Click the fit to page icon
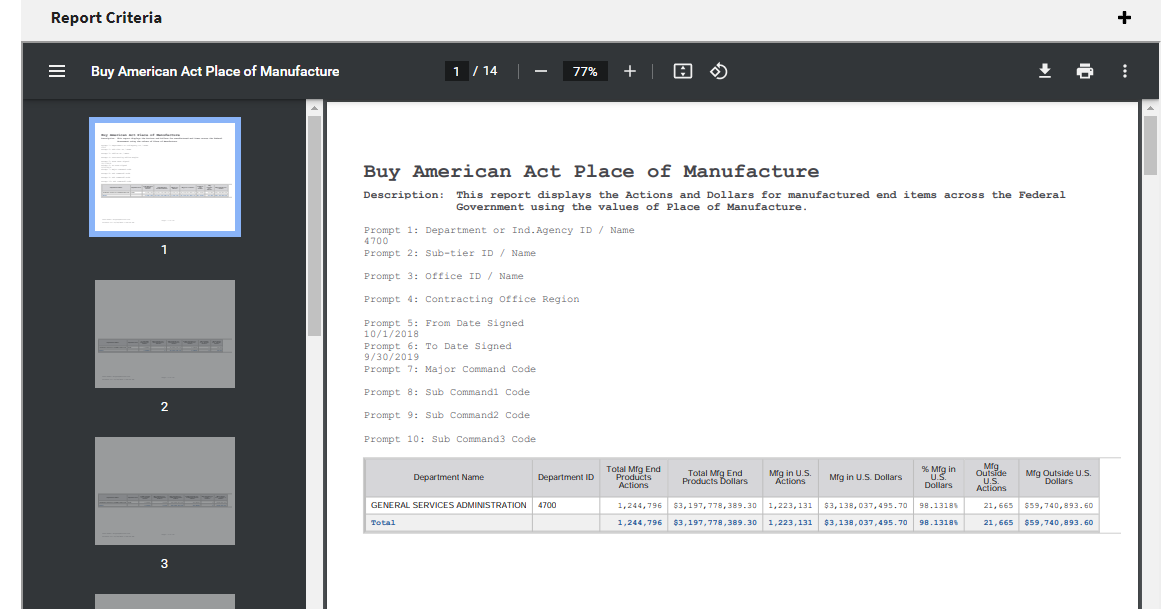 pyautogui.click(x=682, y=71)
